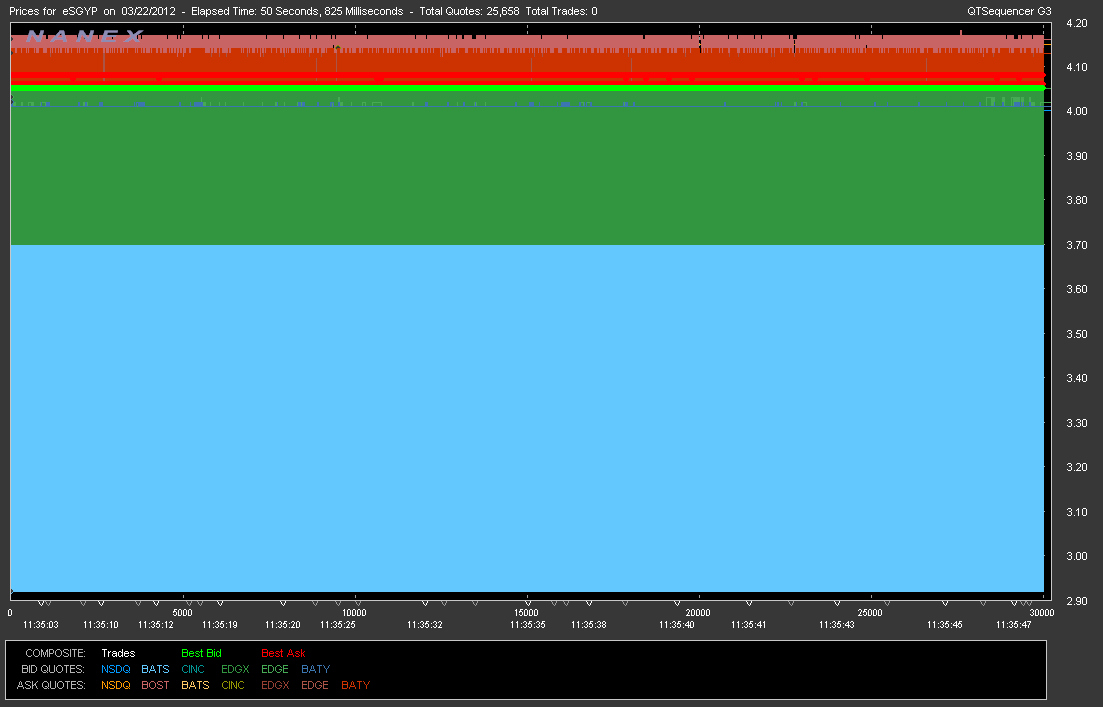The image size is (1103, 707).
Task: Click the 4.00 price axis label
Action: click(x=1077, y=111)
